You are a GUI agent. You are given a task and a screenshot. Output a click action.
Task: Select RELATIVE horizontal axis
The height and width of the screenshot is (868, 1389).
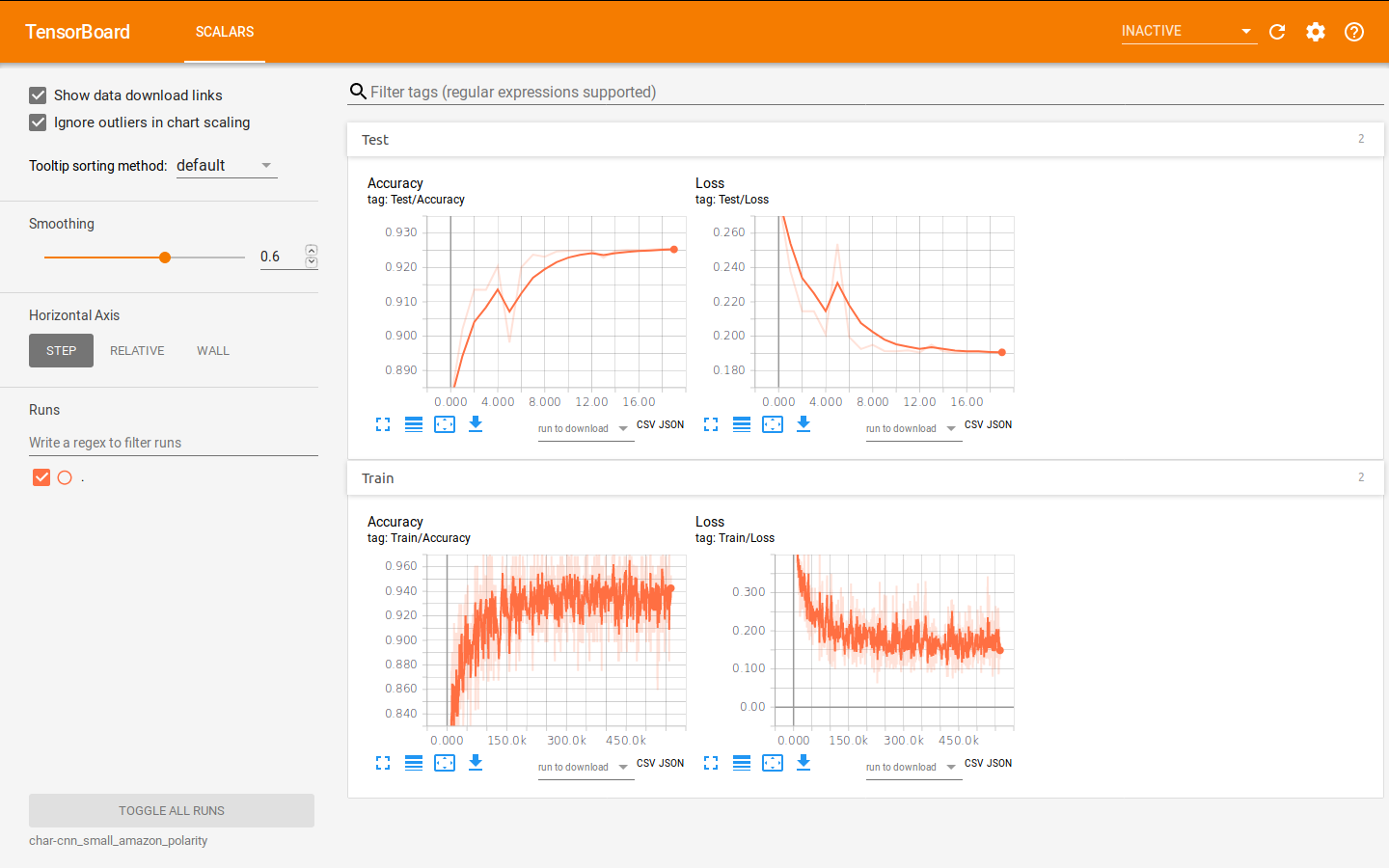(x=137, y=351)
